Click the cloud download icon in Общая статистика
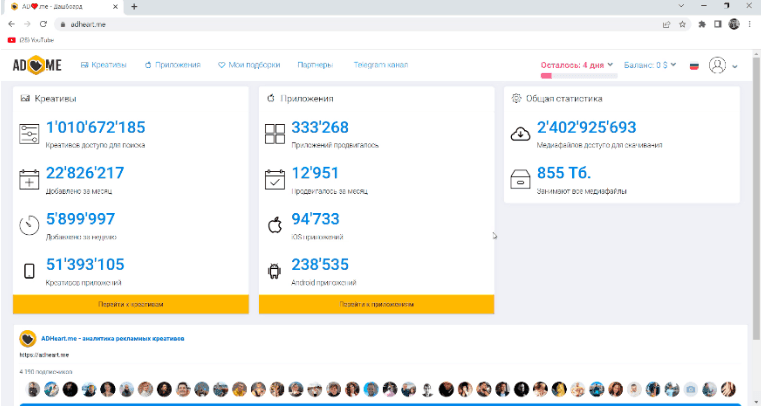762x406 pixels. pyautogui.click(x=520, y=134)
